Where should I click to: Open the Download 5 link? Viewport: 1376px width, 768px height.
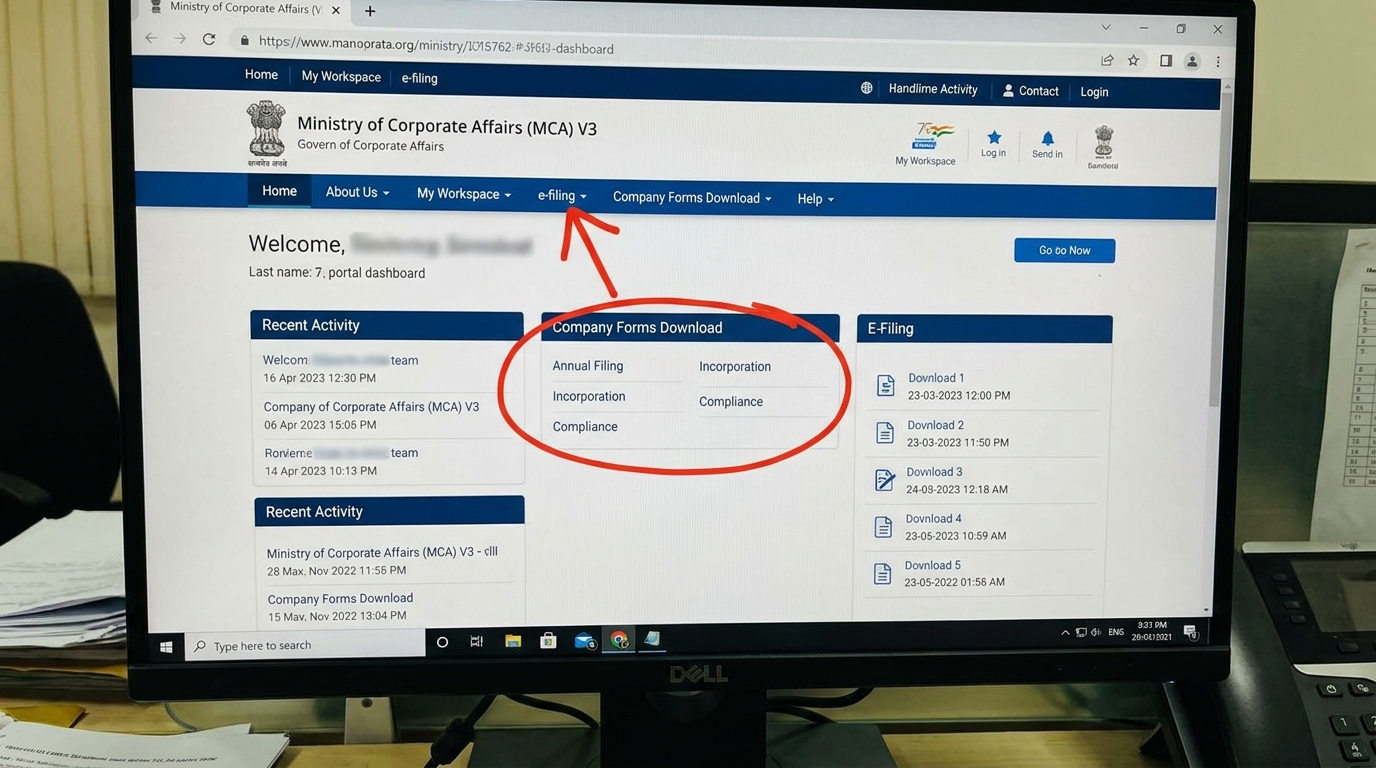[932, 565]
